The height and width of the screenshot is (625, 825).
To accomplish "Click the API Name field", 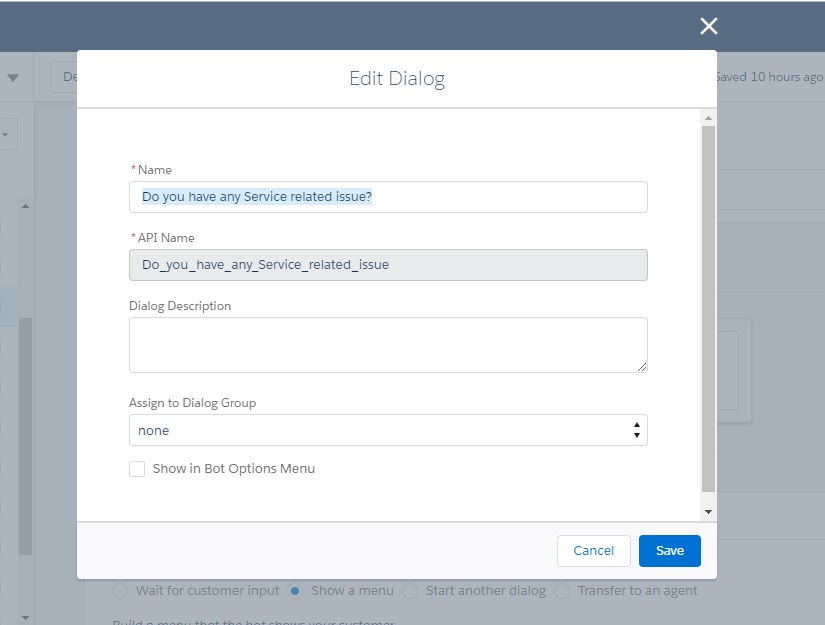I will pyautogui.click(x=388, y=265).
